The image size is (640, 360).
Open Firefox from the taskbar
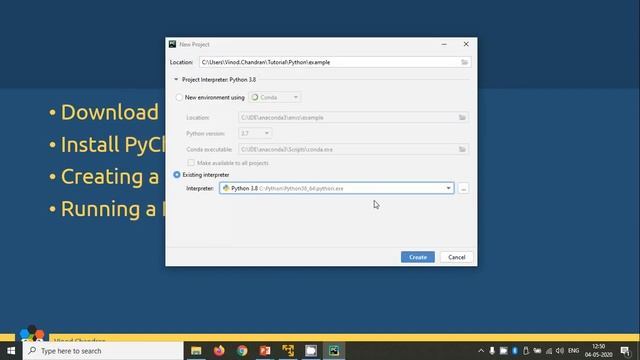coord(219,351)
